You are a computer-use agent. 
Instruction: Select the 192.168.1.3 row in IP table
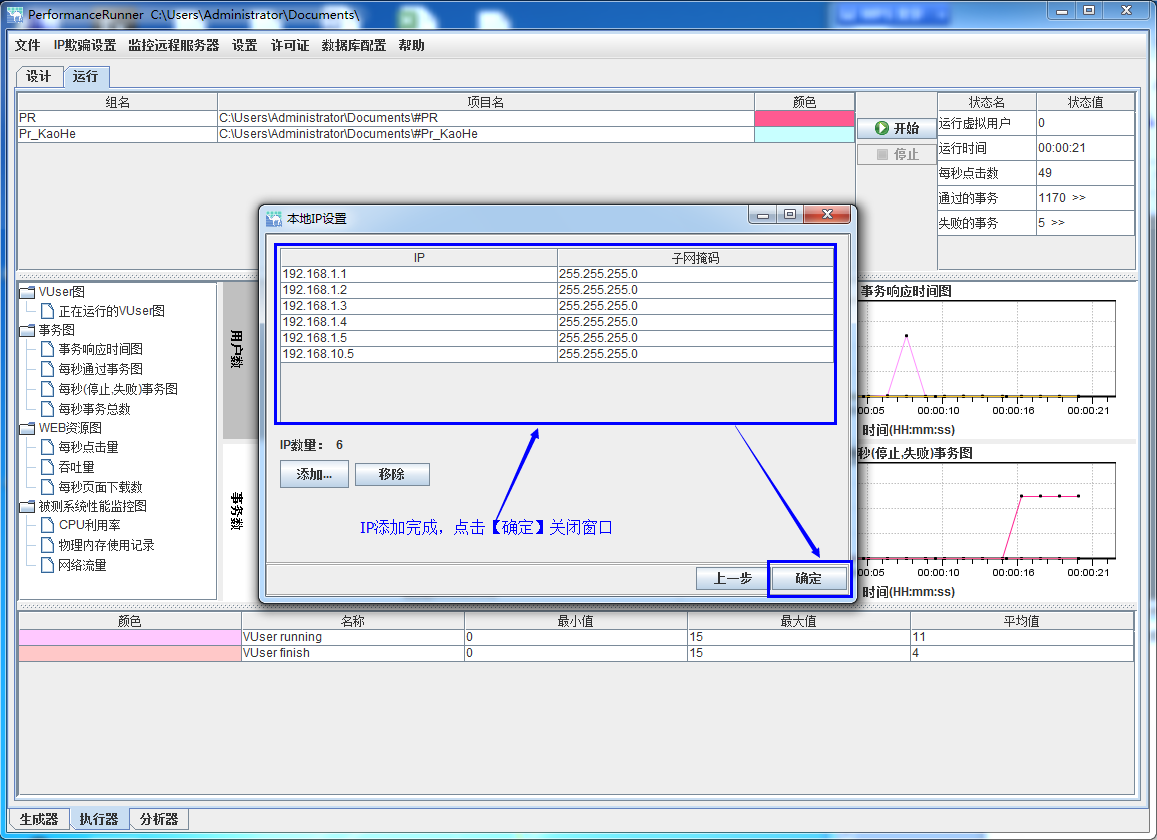click(x=418, y=306)
